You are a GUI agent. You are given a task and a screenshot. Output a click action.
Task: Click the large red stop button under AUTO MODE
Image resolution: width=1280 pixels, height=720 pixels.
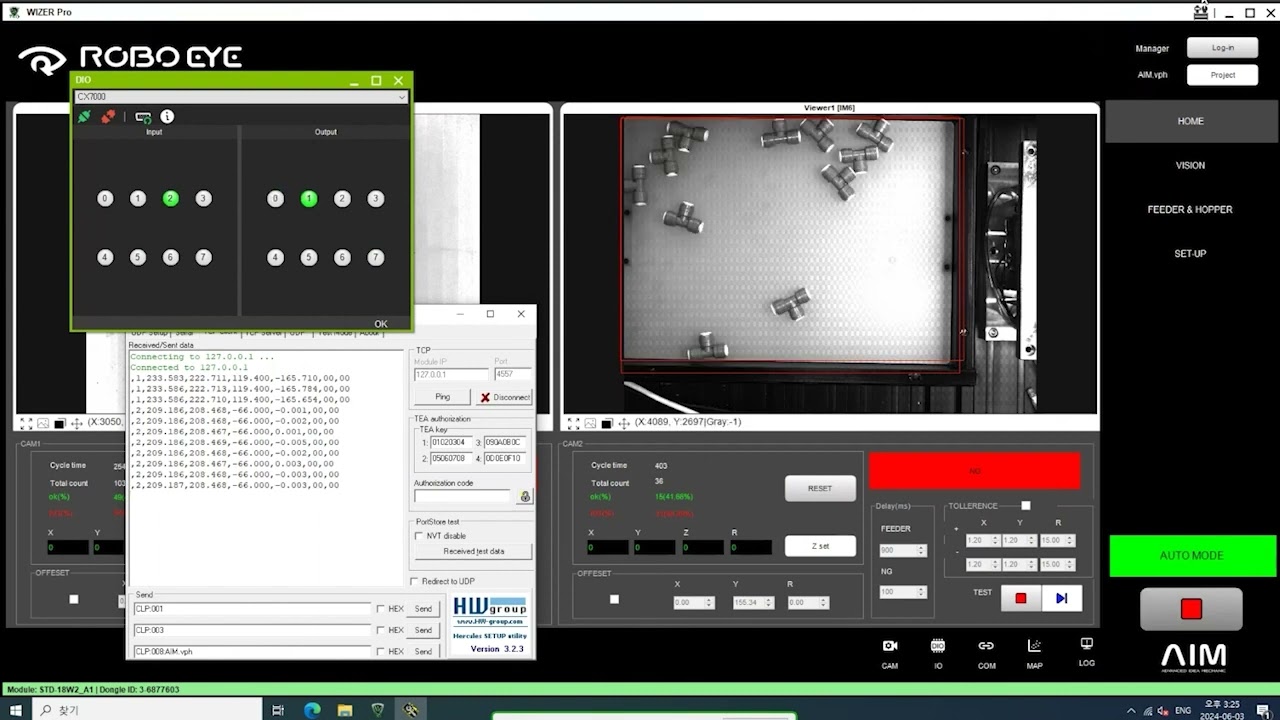[x=1191, y=609]
